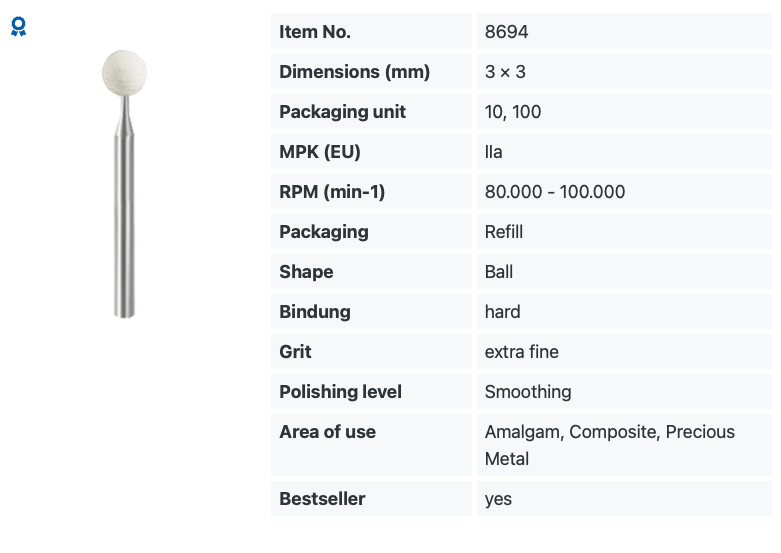Click the 3 × 3 dimensions value
Screen dimensions: 781x553
point(505,72)
